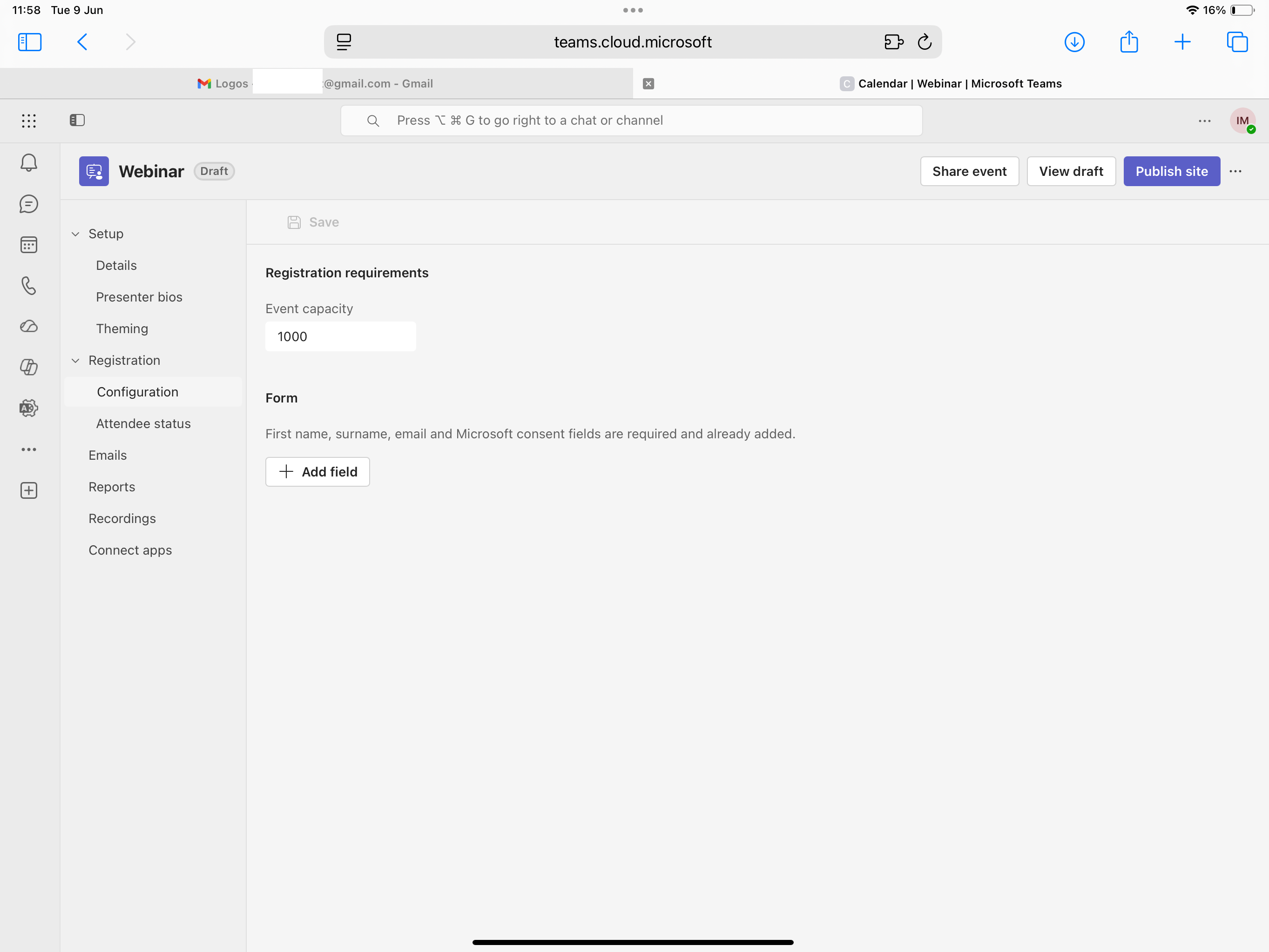Screen dimensions: 1269x952
Task: Open page reader menu icon in address bar
Action: click(344, 42)
